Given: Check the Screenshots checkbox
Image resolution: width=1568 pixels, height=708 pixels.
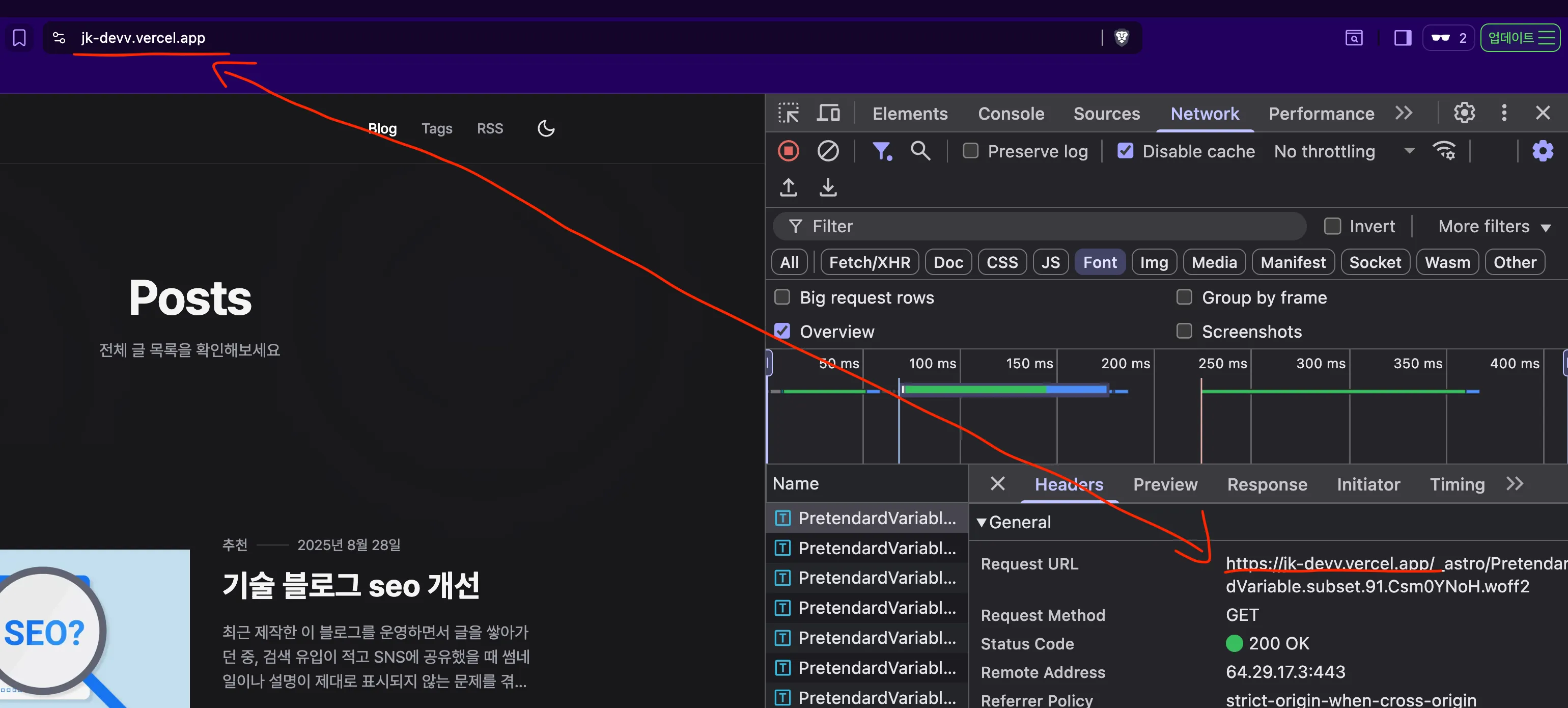Looking at the screenshot, I should pyautogui.click(x=1184, y=331).
